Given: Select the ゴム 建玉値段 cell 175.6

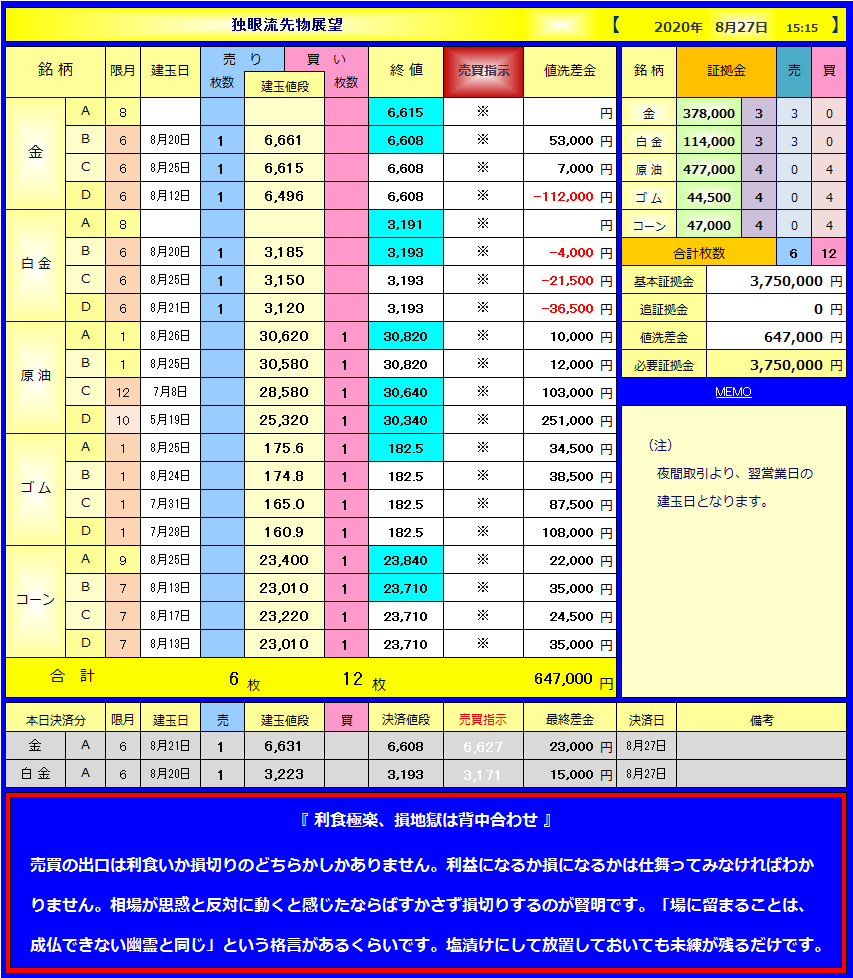Looking at the screenshot, I should click(x=284, y=448).
